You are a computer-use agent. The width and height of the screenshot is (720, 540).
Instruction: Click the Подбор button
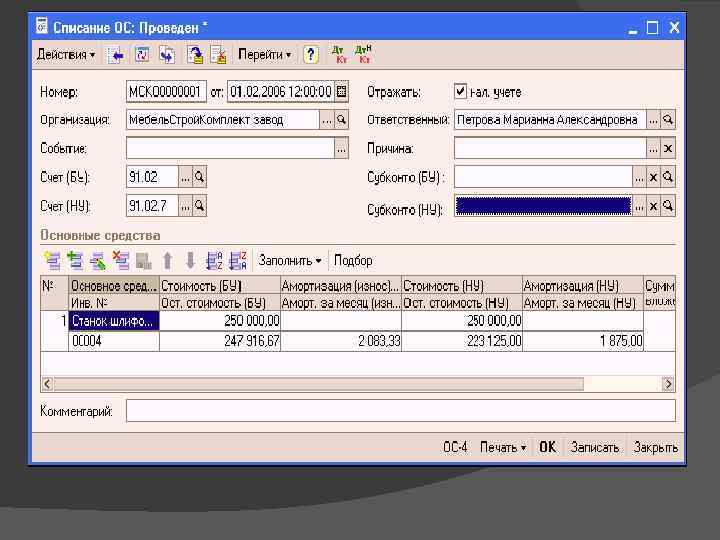353,261
